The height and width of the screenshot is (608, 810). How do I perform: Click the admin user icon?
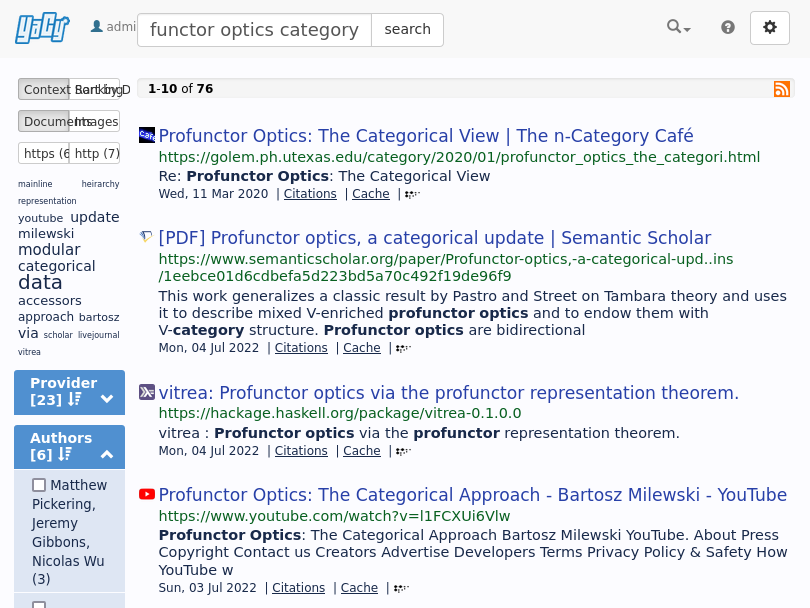tap(97, 26)
